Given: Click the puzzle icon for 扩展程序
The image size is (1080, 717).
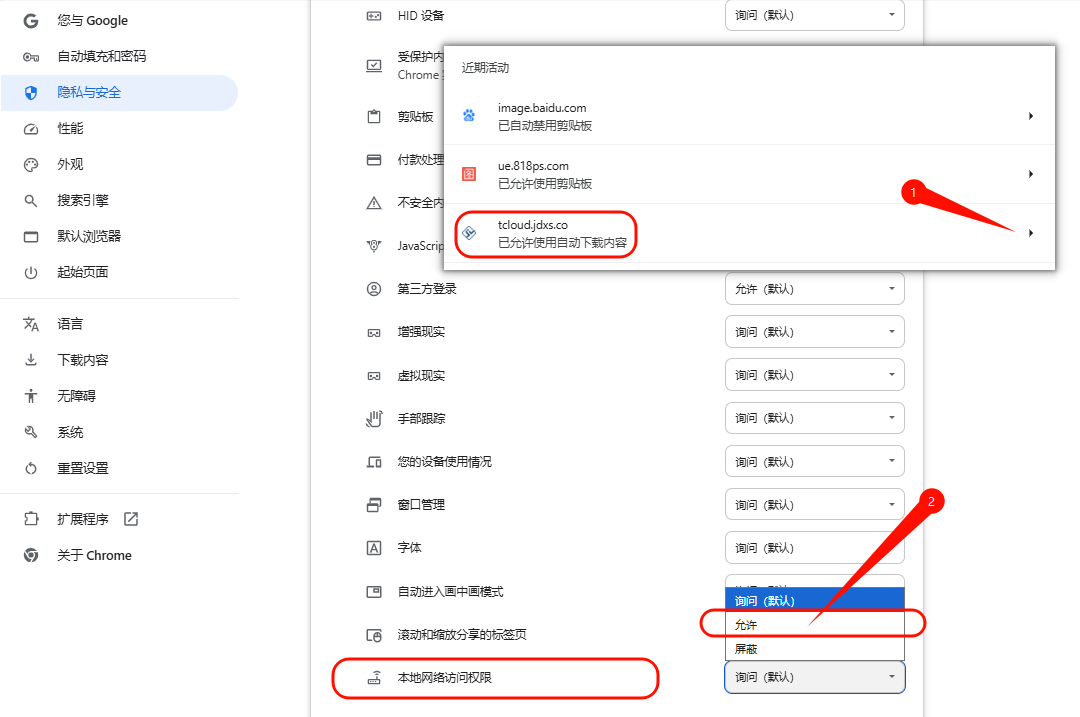Looking at the screenshot, I should coord(31,519).
